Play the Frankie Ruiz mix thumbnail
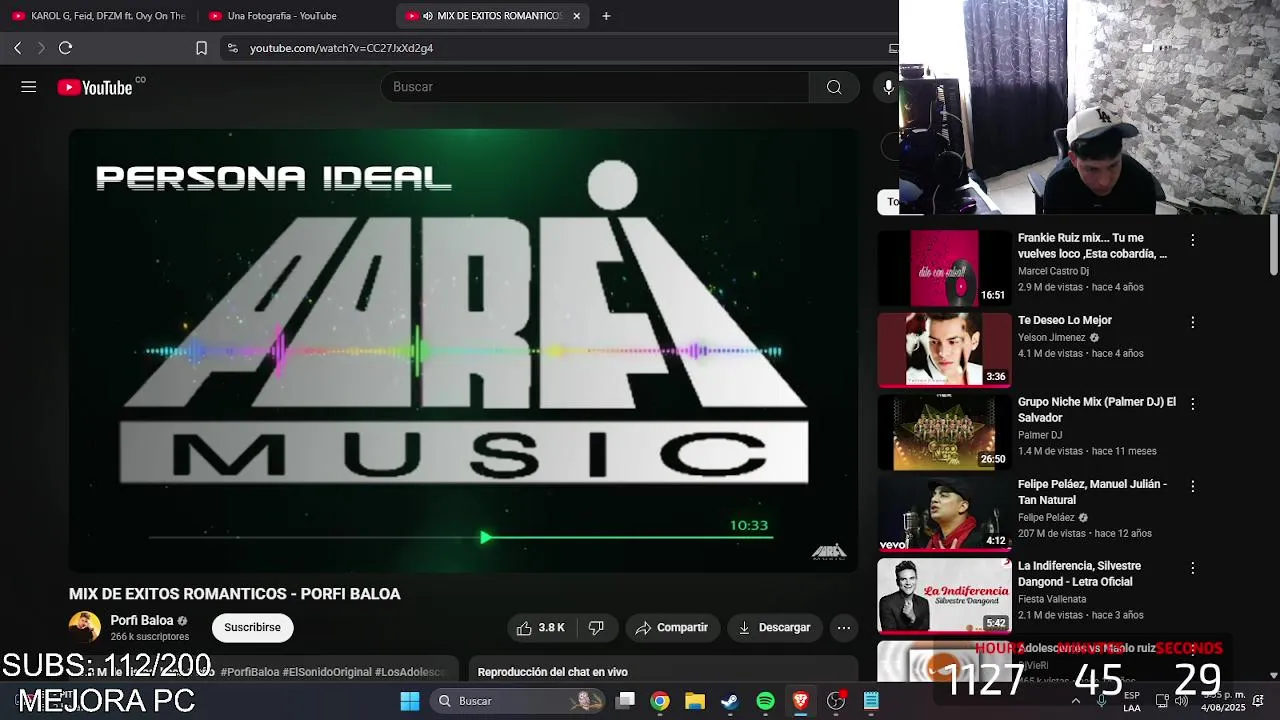1280x720 pixels. 944,268
